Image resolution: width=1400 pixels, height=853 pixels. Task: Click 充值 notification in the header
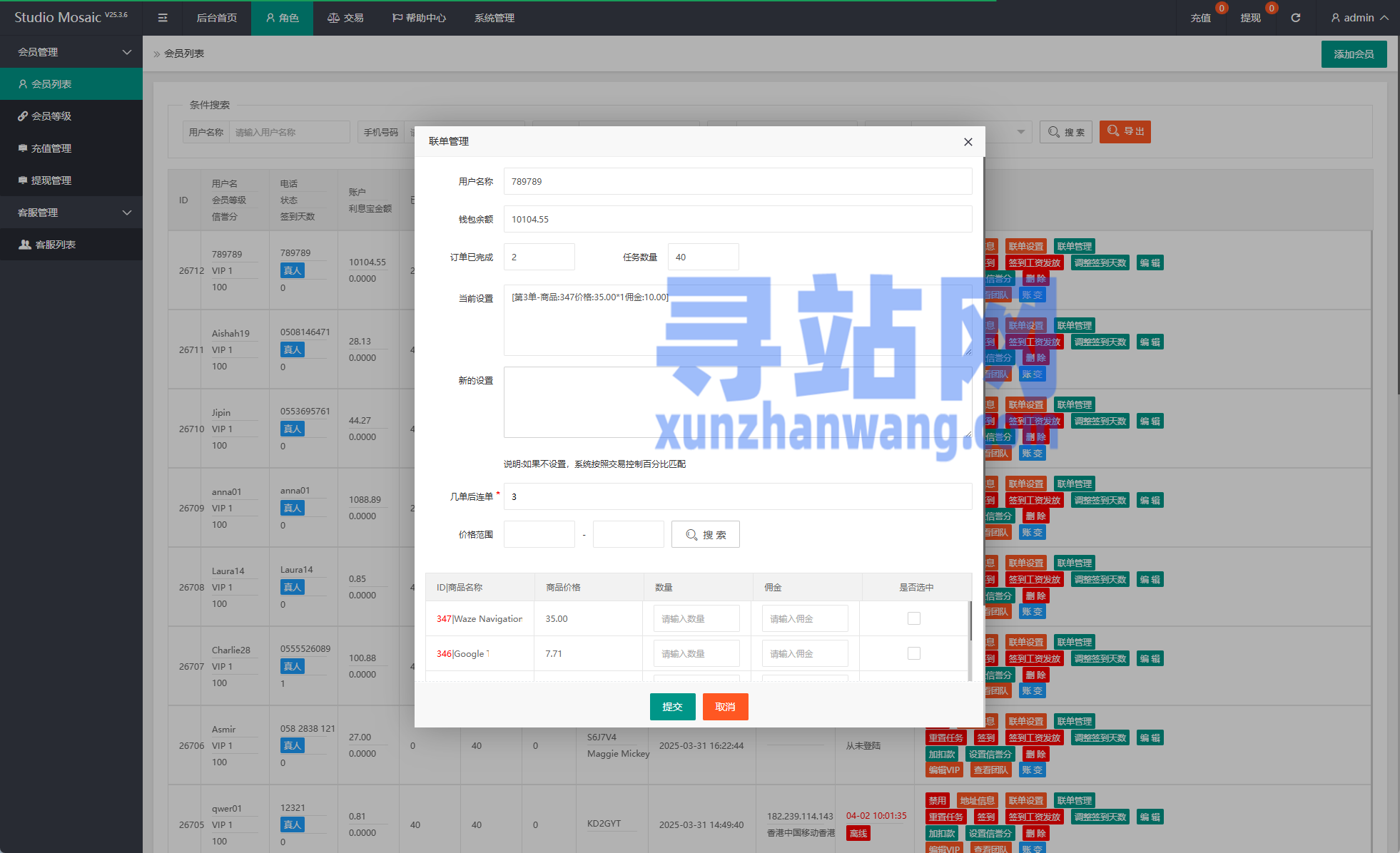click(1201, 18)
